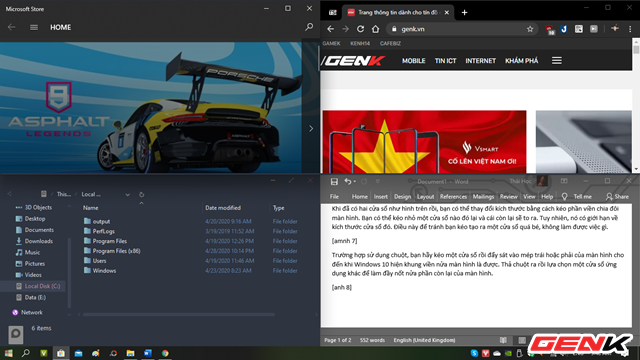640x360 pixels.
Task: Open the Word Help tab
Action: [x=547, y=197]
